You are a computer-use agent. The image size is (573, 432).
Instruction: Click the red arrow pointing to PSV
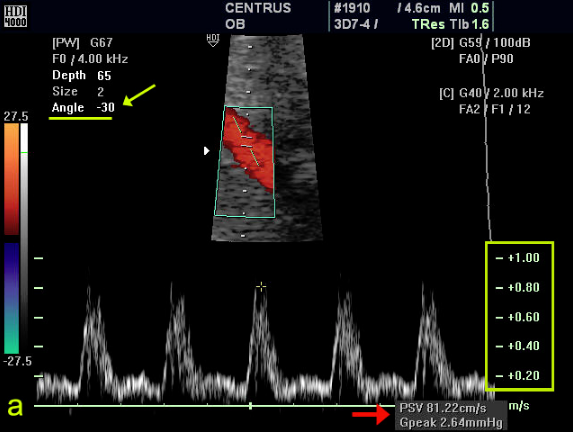pyautogui.click(x=371, y=414)
